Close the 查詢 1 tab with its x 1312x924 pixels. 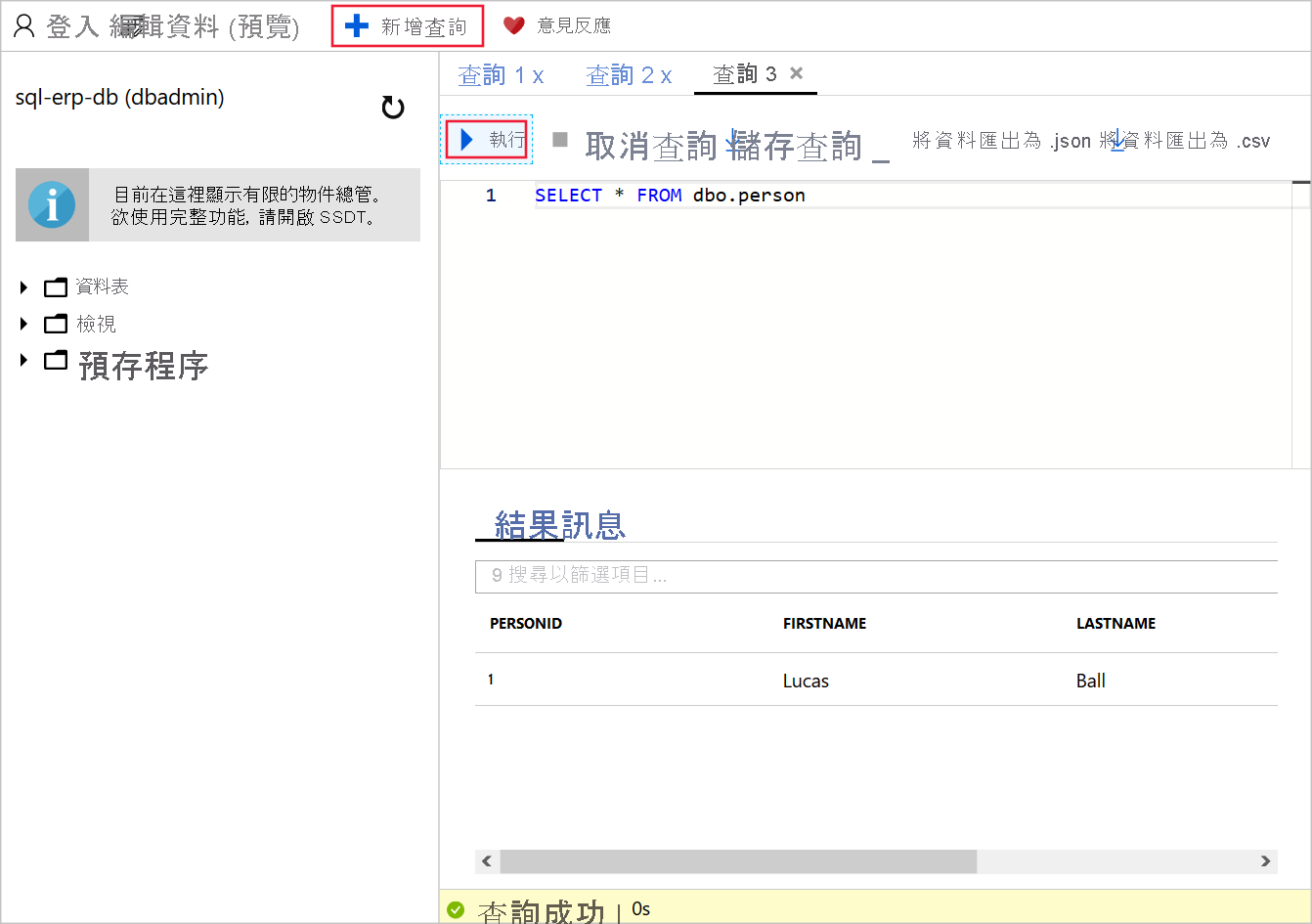[x=538, y=76]
